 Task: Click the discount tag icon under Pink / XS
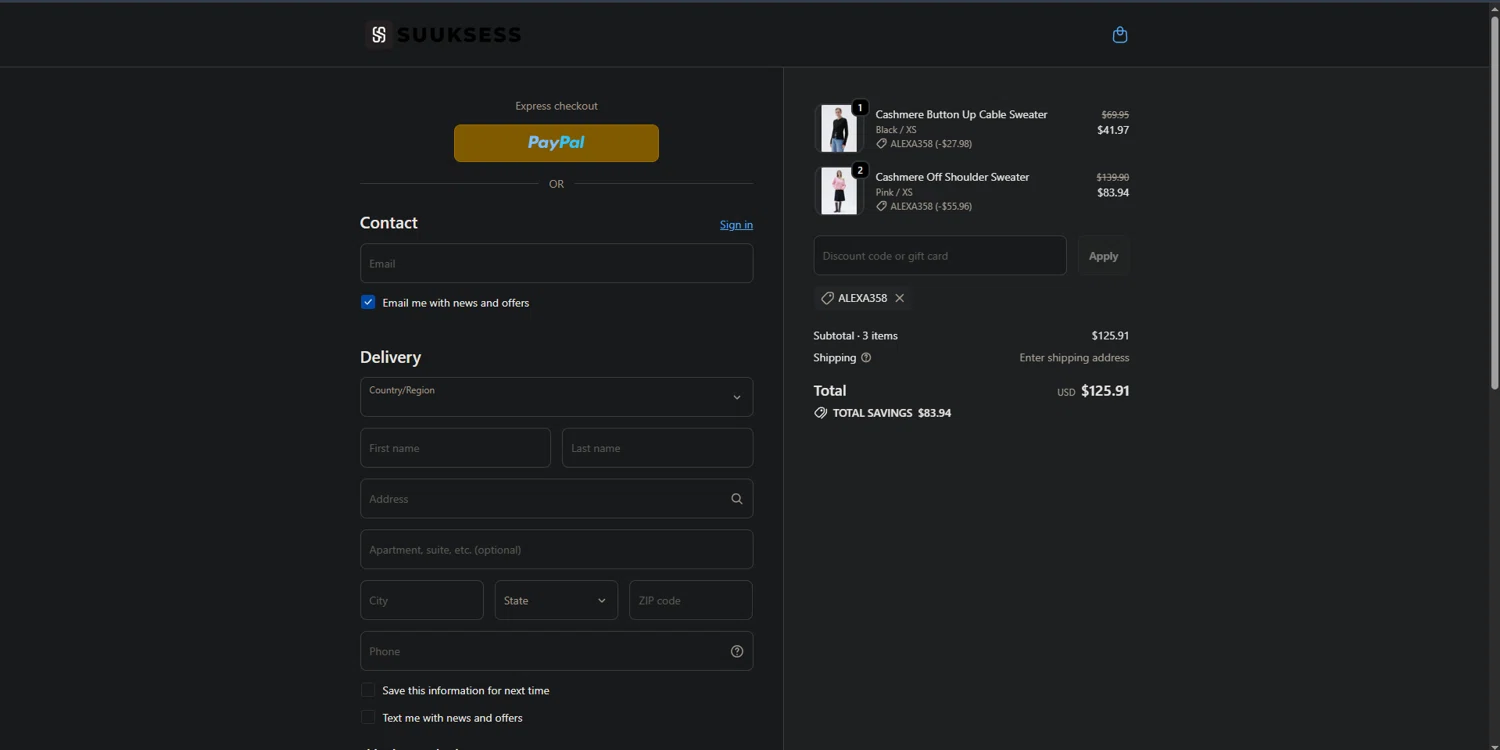point(882,206)
